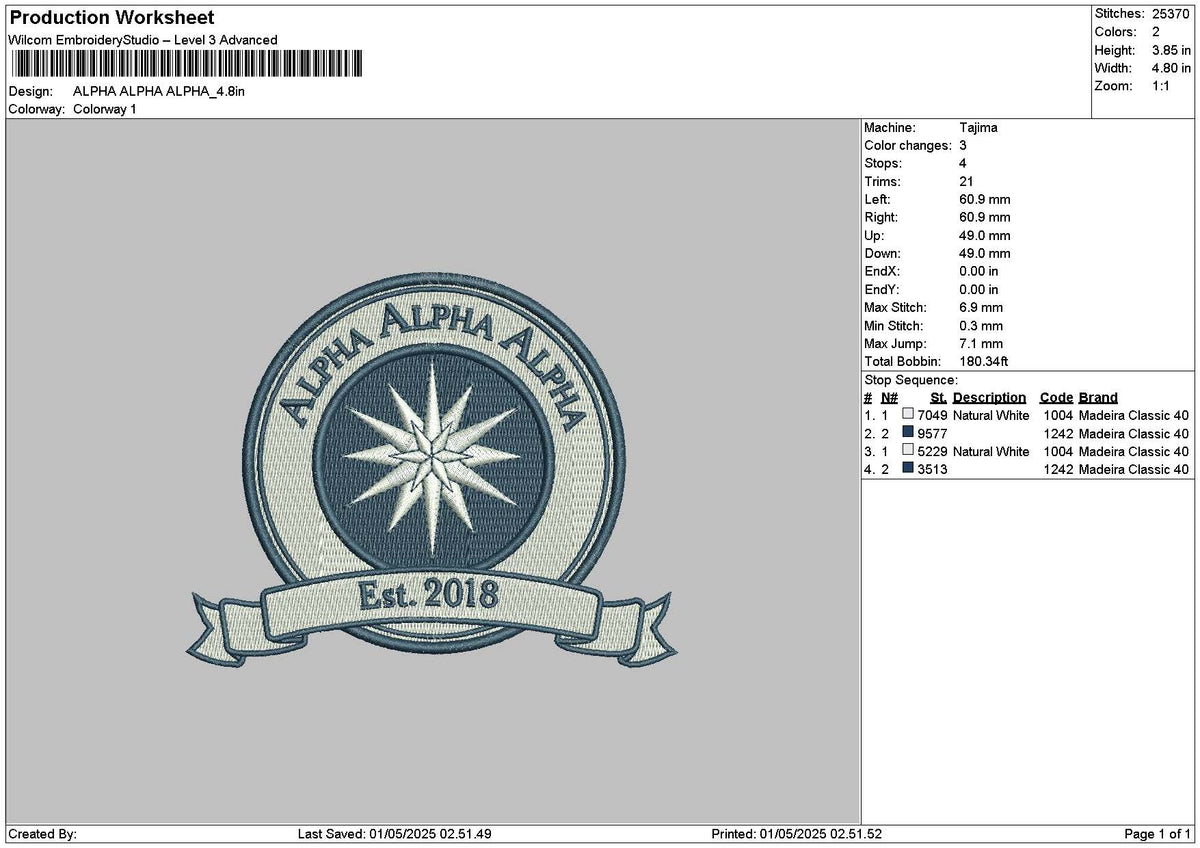The image size is (1200, 848).
Task: Click the Page 1 of 1 indicator
Action: 1155,832
